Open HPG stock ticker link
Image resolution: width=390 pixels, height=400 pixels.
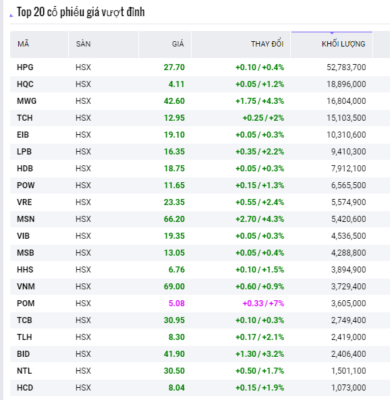tap(25, 67)
